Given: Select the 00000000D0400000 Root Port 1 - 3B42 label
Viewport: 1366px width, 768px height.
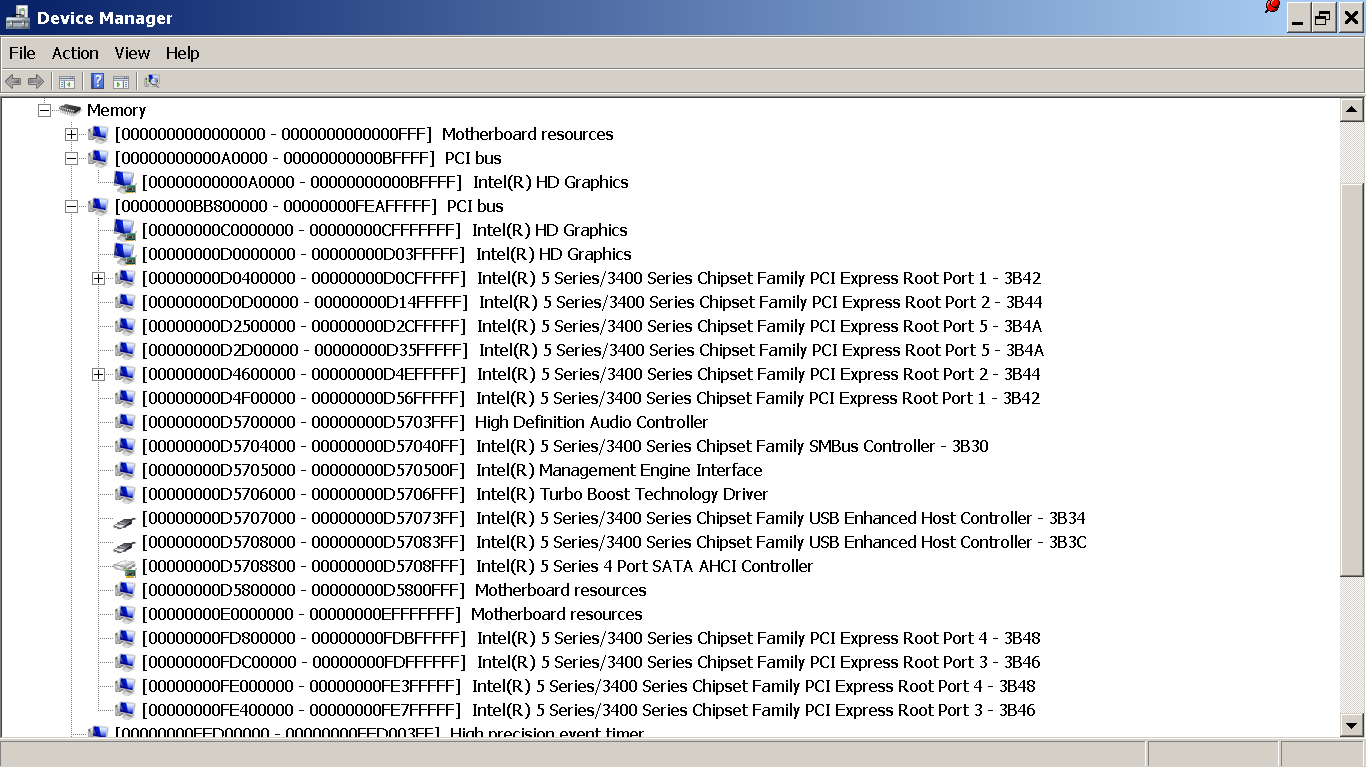Looking at the screenshot, I should [x=591, y=278].
